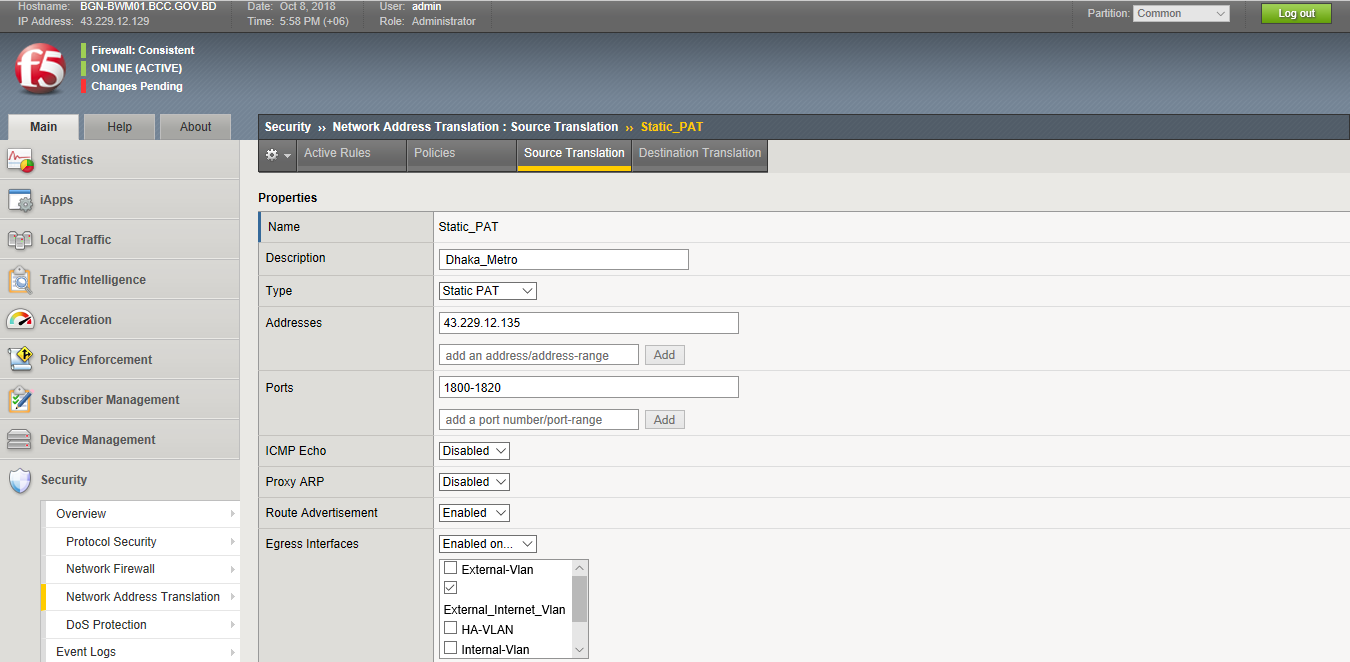Screen dimensions: 1350x662
Task: Click the Log out button
Action: point(1296,14)
